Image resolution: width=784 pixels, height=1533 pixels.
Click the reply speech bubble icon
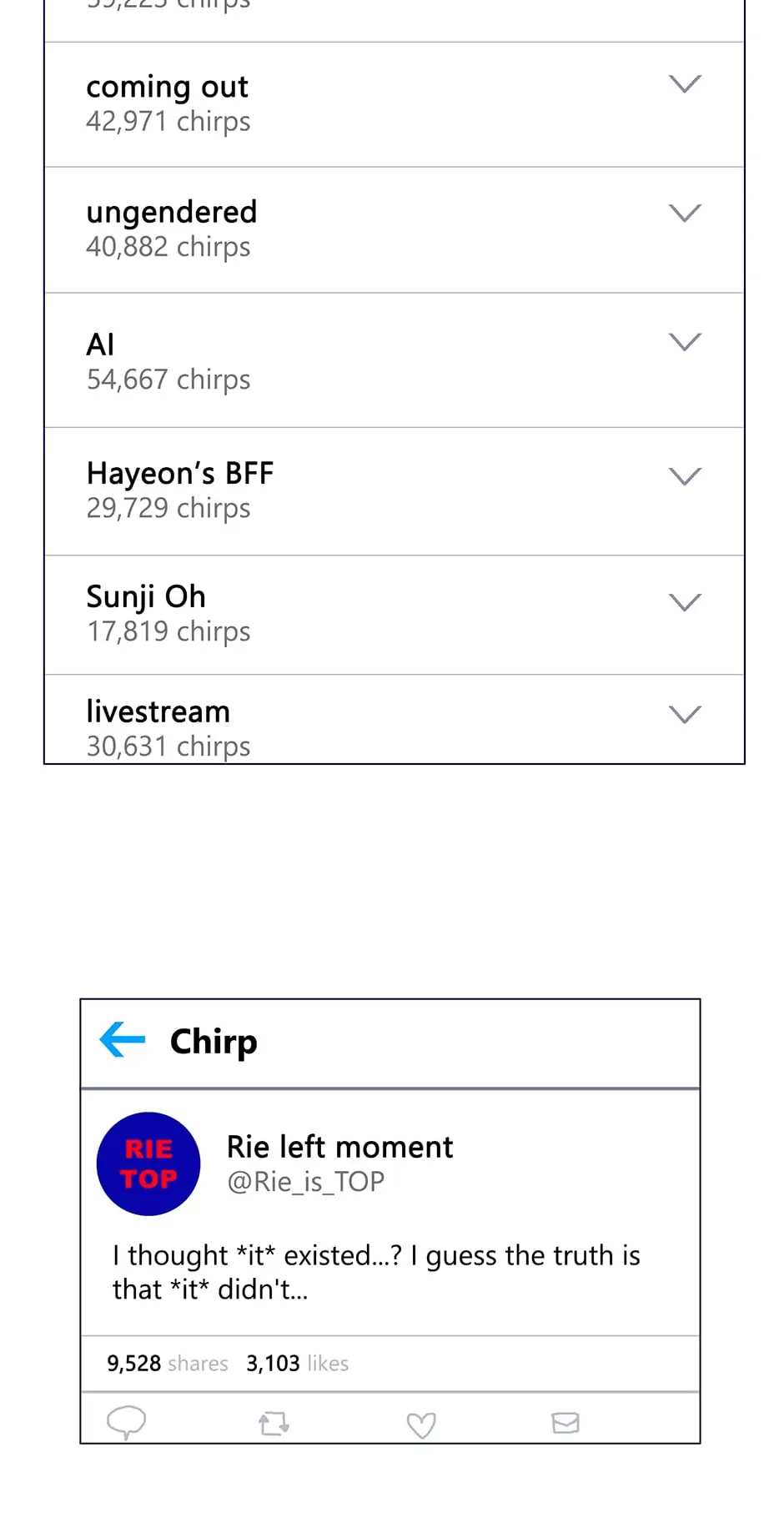tap(127, 1422)
